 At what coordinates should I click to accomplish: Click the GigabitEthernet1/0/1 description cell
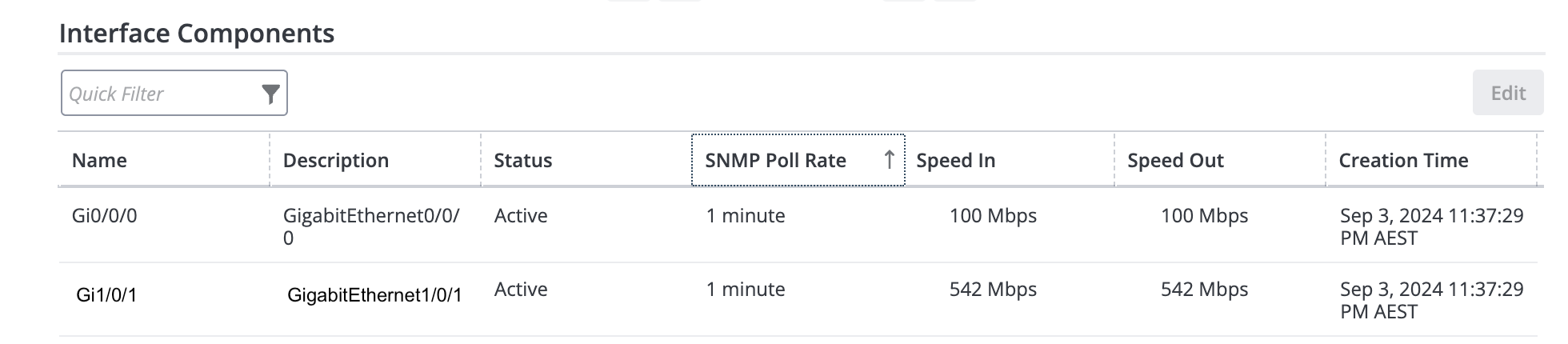(374, 295)
